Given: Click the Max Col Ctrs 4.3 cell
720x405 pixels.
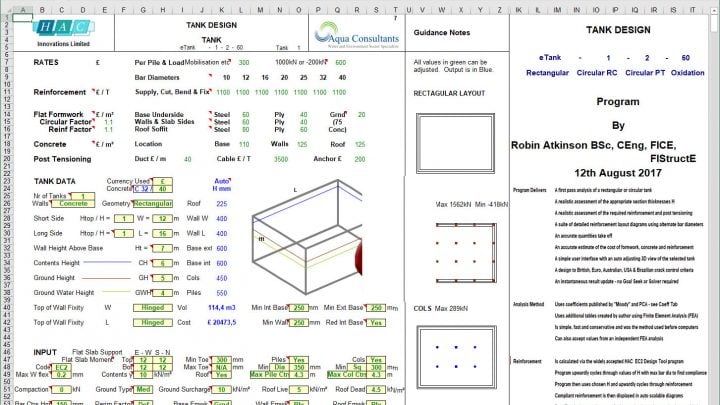Looking at the screenshot, I should (376, 375).
